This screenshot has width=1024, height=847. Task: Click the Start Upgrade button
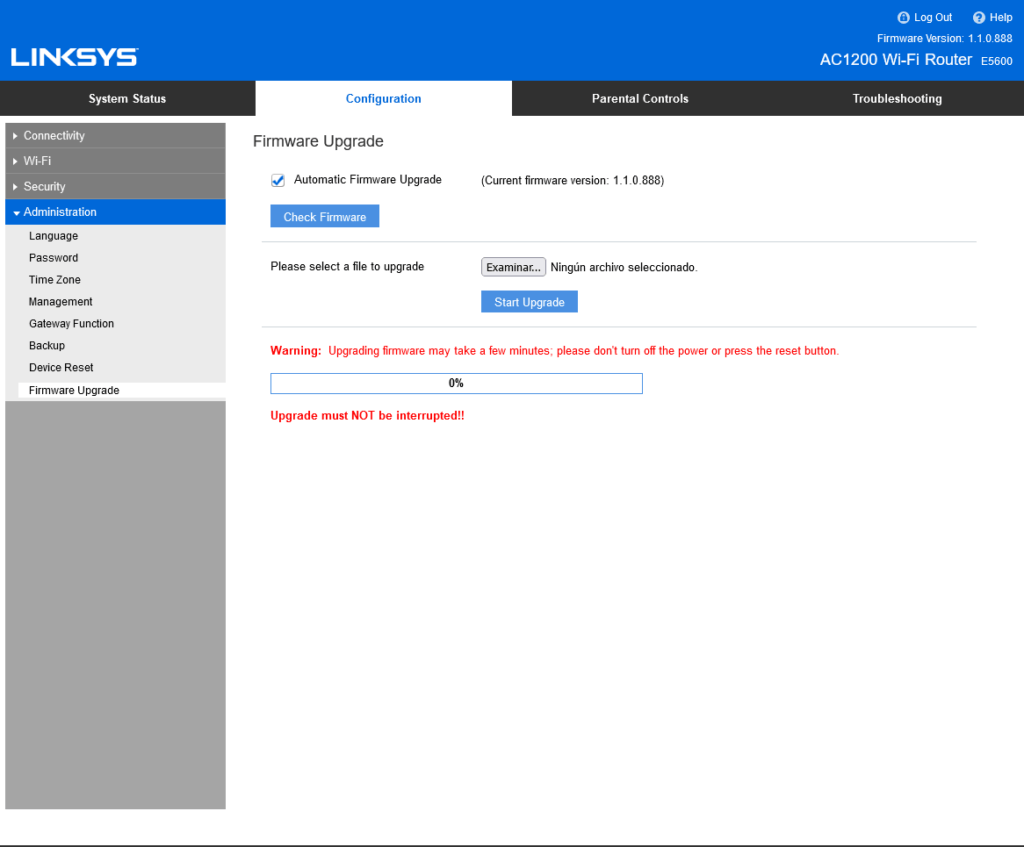pyautogui.click(x=529, y=302)
